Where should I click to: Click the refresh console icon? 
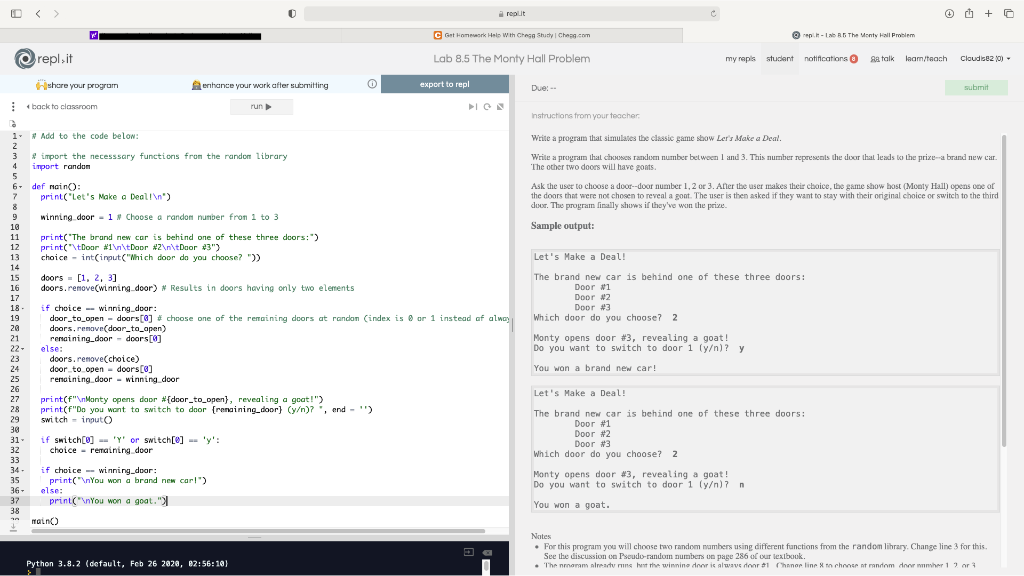click(486, 106)
